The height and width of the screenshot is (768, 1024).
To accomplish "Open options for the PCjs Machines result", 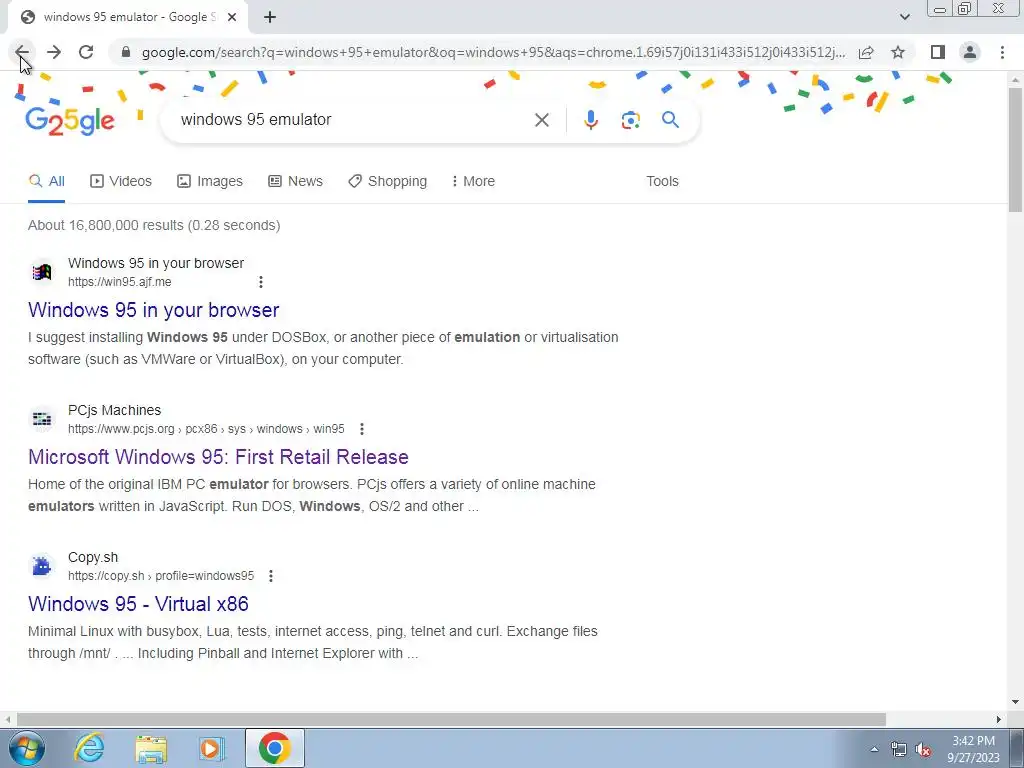I will (362, 429).
